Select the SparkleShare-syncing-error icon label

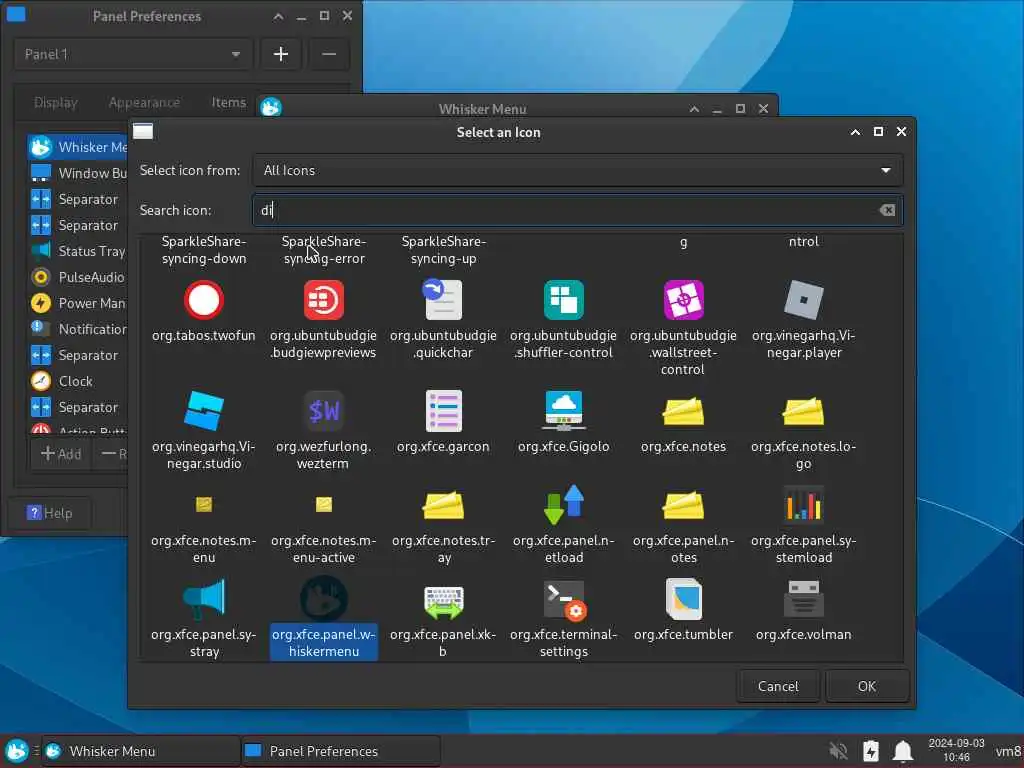pos(324,250)
